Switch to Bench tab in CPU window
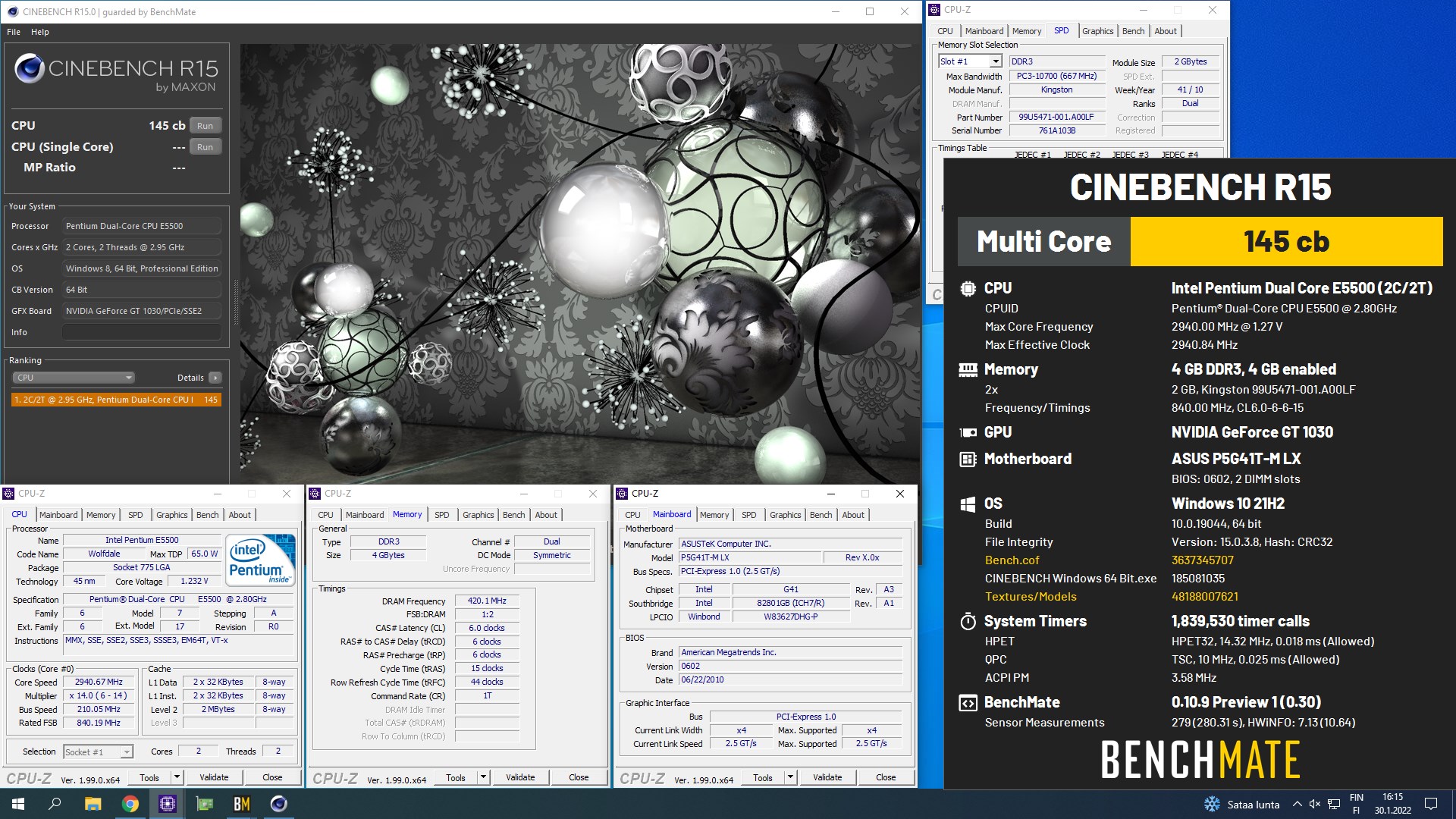 pyautogui.click(x=207, y=515)
